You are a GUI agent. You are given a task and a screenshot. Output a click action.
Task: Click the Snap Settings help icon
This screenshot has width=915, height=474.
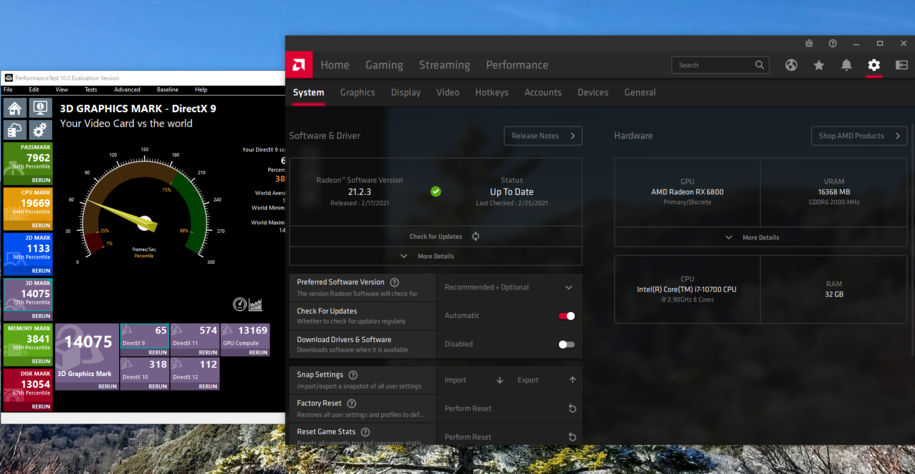click(x=353, y=375)
